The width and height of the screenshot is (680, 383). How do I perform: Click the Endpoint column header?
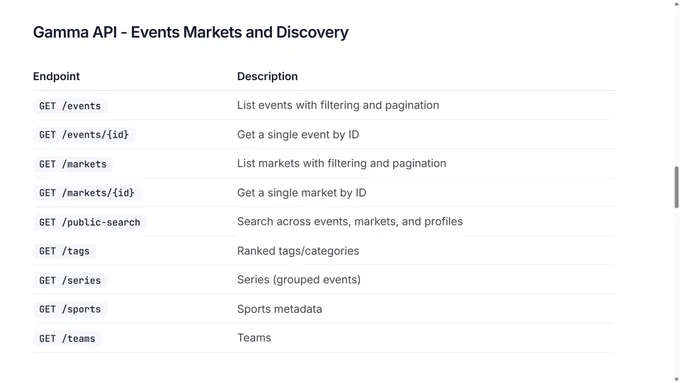click(56, 76)
